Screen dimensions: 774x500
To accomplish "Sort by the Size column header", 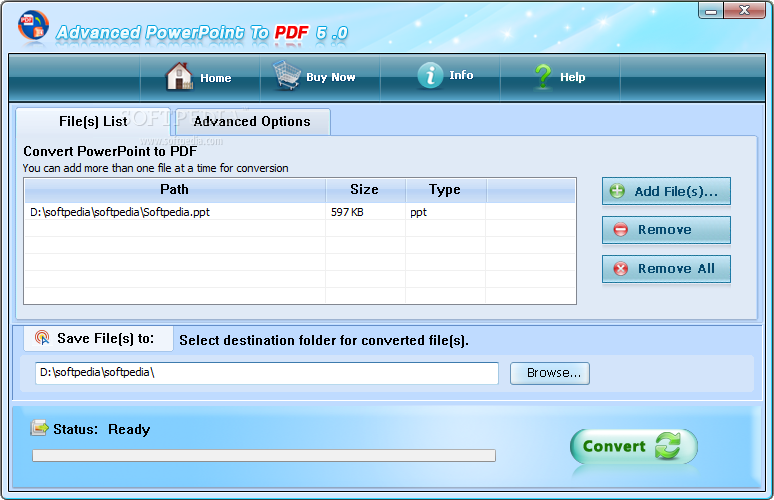I will point(365,190).
